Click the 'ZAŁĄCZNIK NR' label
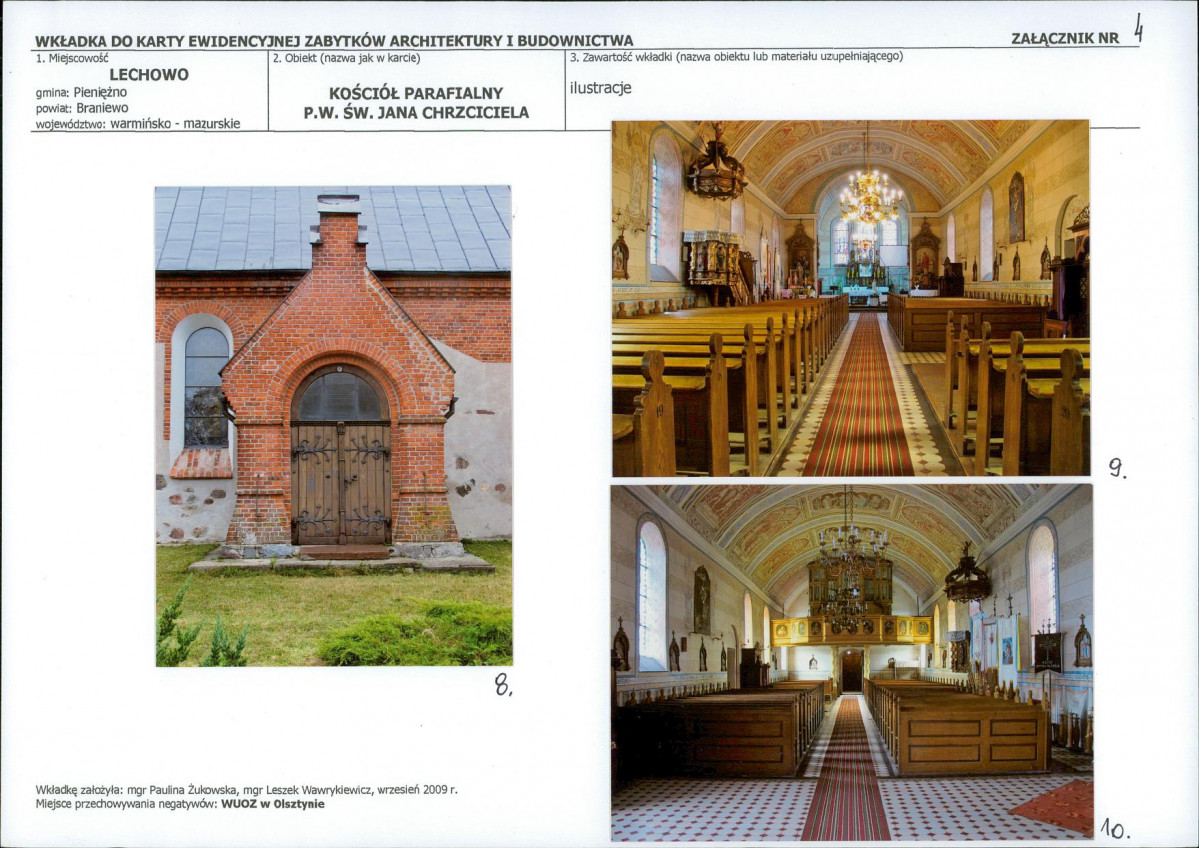The height and width of the screenshot is (848, 1199). [1064, 38]
